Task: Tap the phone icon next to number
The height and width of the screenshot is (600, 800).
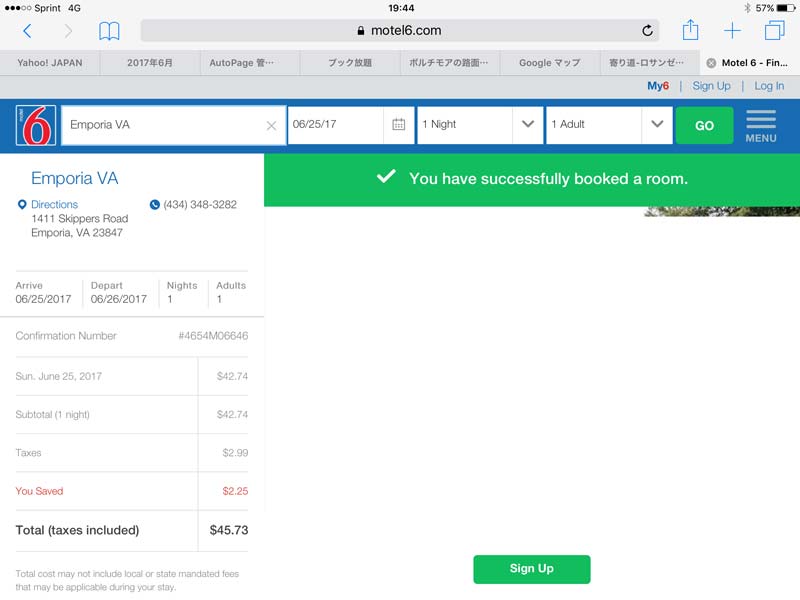Action: 155,205
